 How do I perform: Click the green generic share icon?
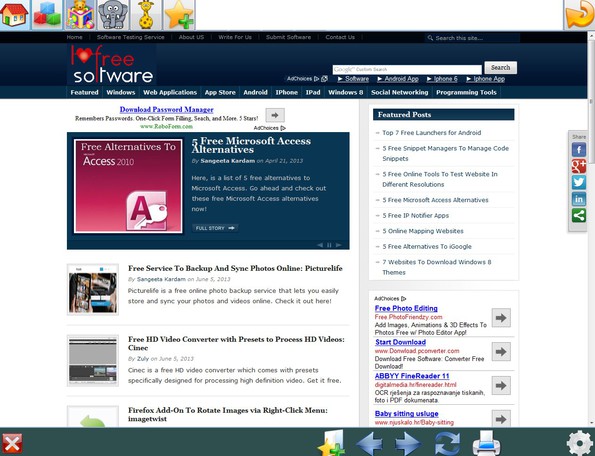click(x=579, y=215)
